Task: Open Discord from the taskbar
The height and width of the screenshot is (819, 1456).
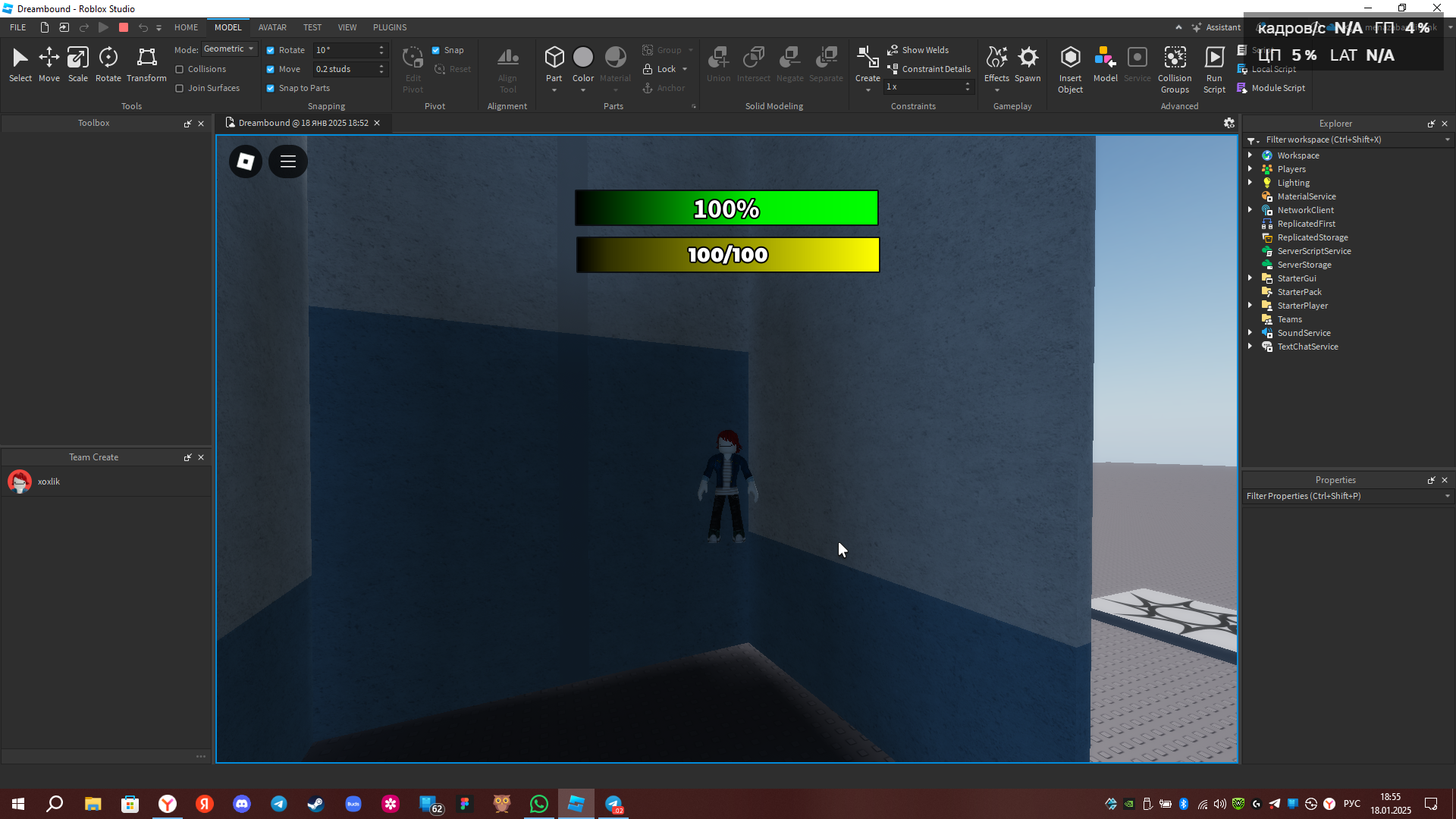Action: coord(242,804)
